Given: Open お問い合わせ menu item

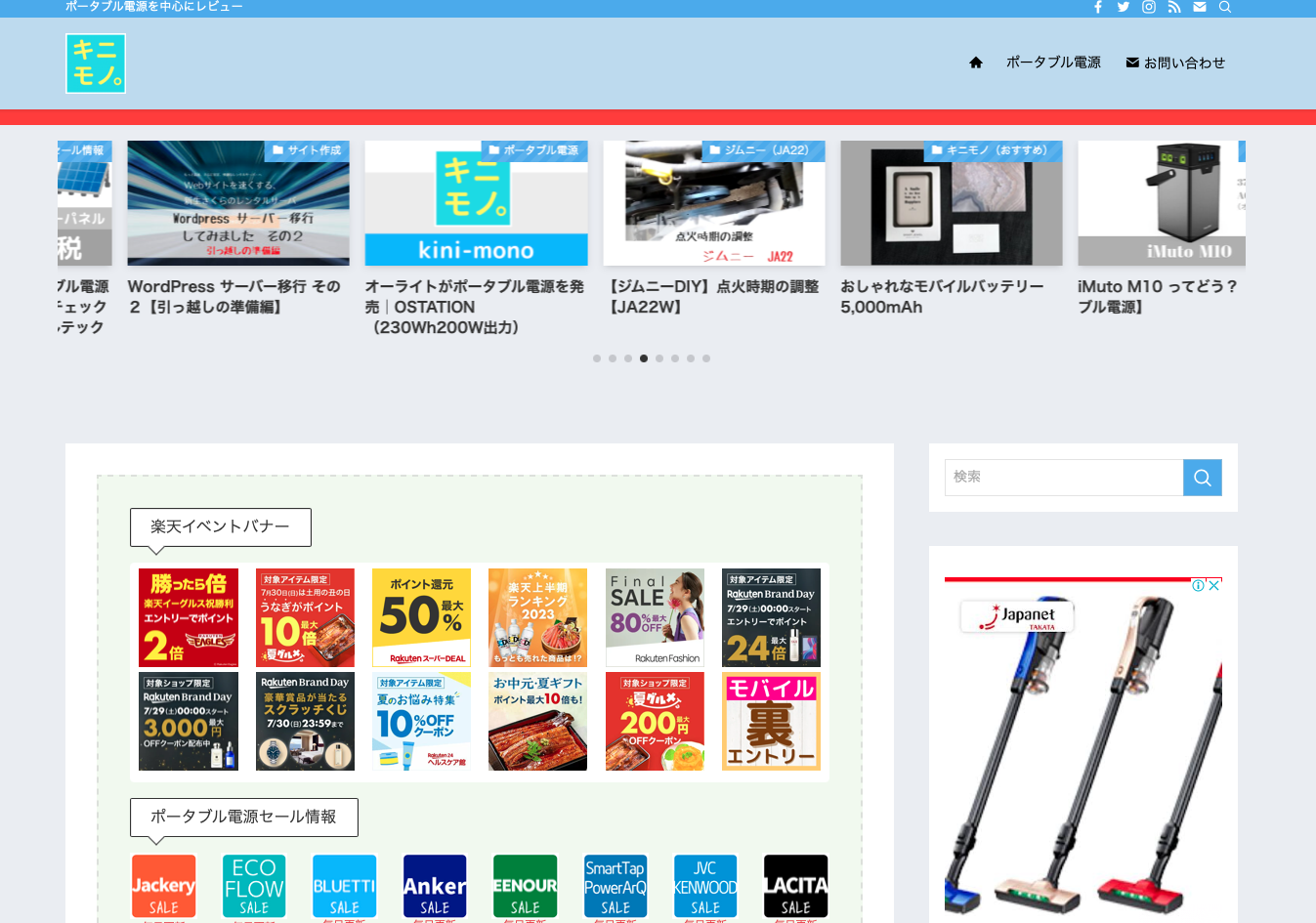Looking at the screenshot, I should (x=1175, y=63).
